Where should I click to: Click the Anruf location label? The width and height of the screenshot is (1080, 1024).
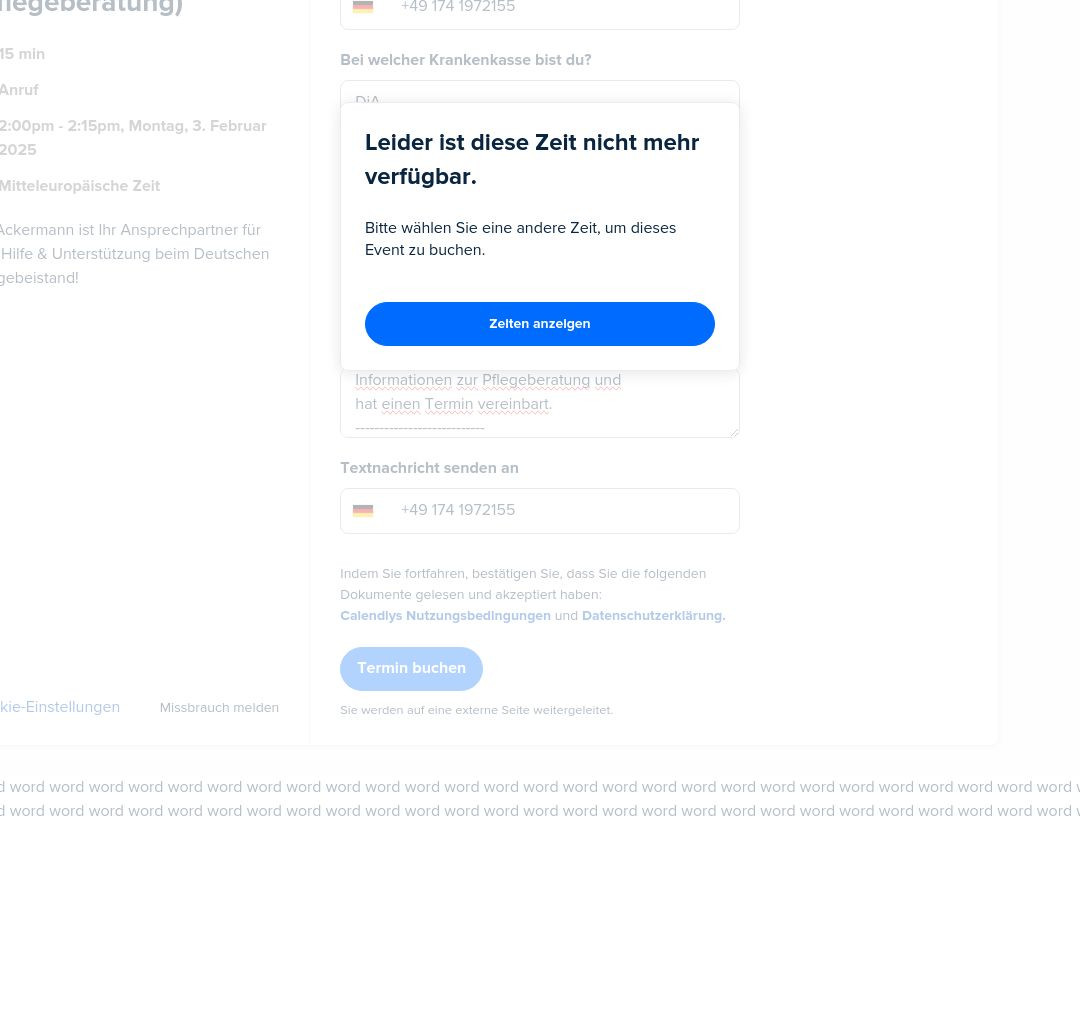click(19, 90)
